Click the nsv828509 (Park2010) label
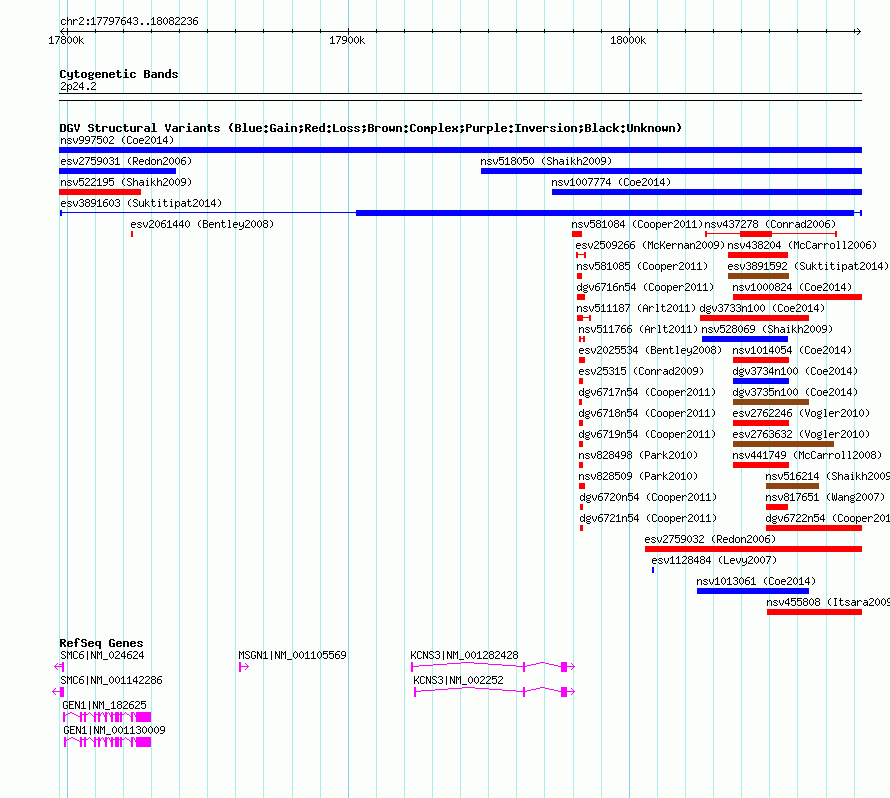This screenshot has height=798, width=890. tap(638, 476)
